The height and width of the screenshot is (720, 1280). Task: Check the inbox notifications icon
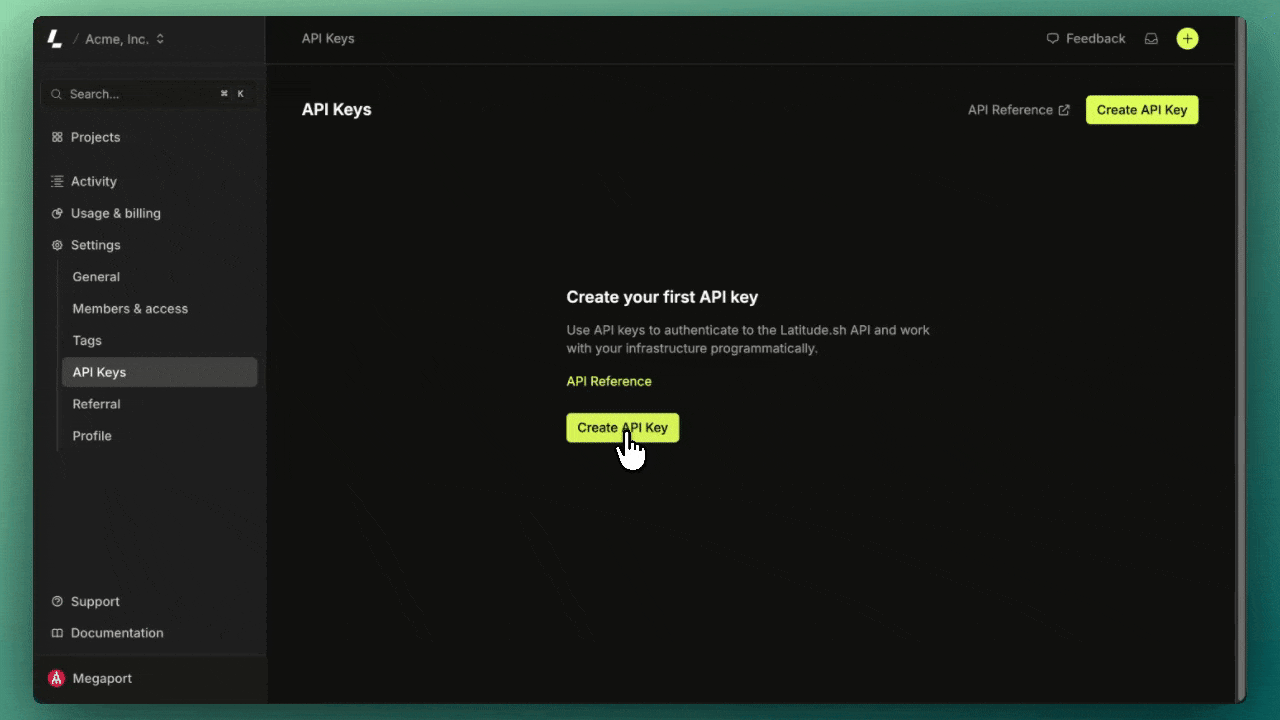pyautogui.click(x=1151, y=38)
